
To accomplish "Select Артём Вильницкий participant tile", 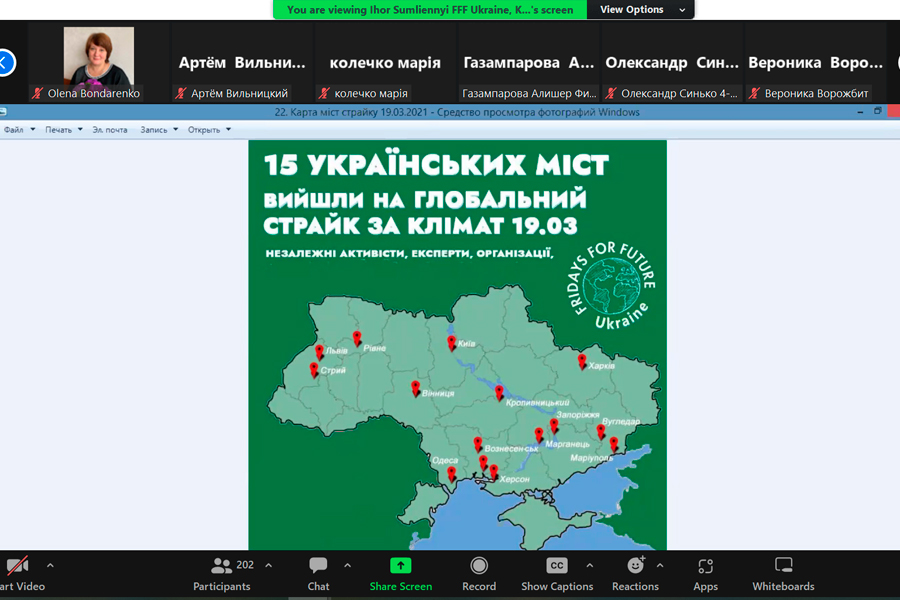I will pyautogui.click(x=242, y=63).
